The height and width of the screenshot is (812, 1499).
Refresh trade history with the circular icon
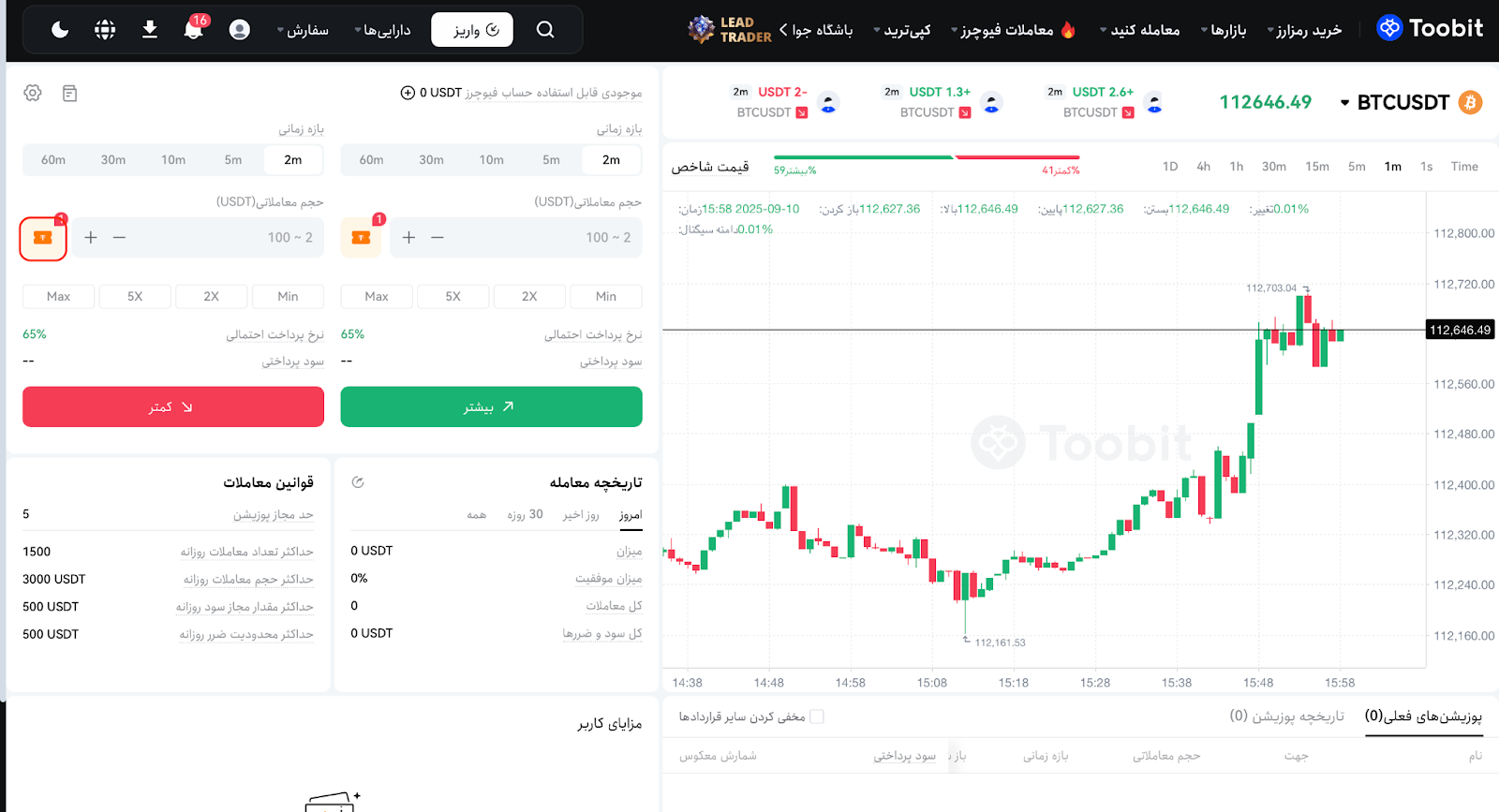coord(358,482)
